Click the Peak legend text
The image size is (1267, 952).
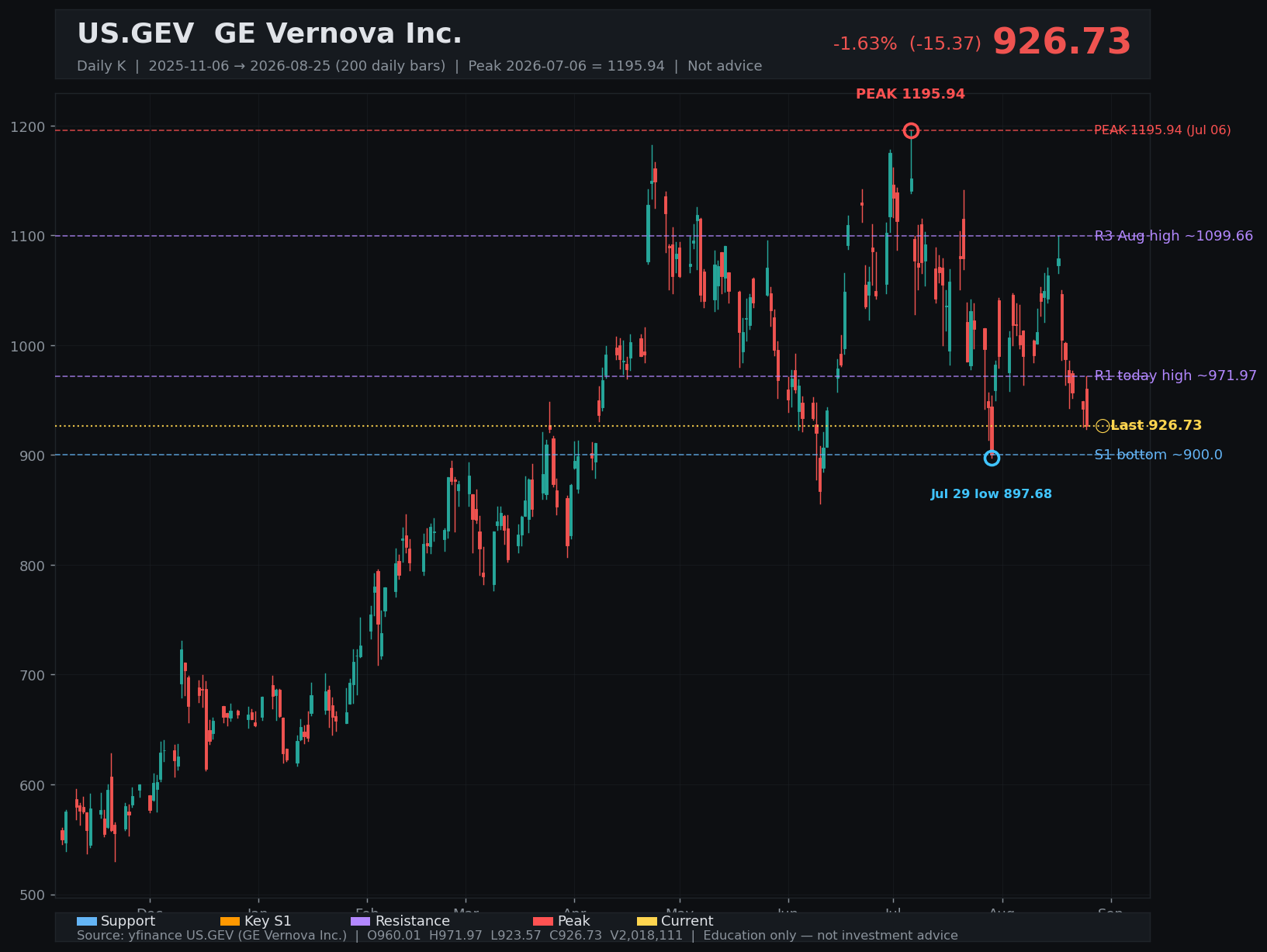tap(573, 921)
